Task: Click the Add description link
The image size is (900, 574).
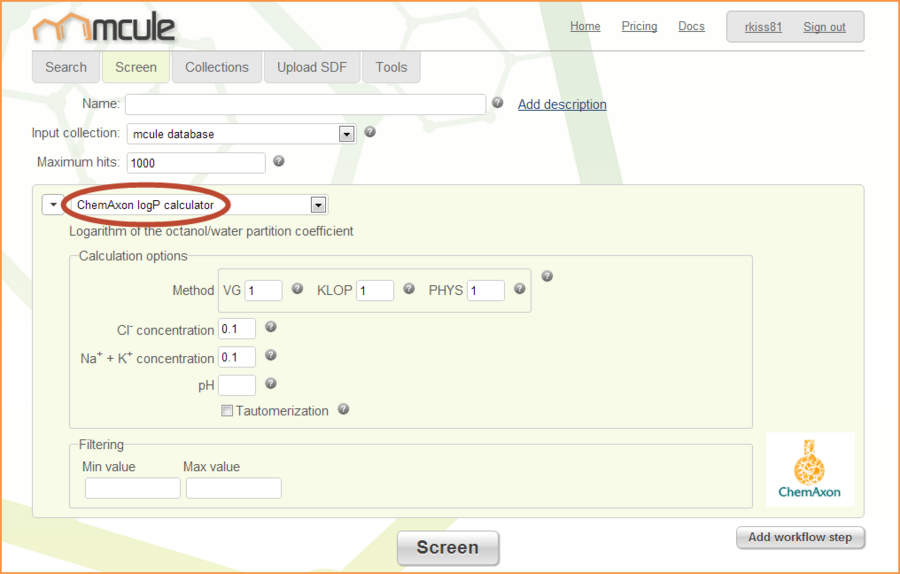Action: pos(562,104)
